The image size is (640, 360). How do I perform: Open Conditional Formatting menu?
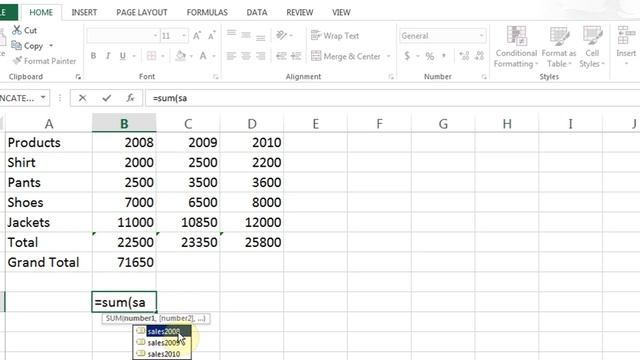point(516,47)
